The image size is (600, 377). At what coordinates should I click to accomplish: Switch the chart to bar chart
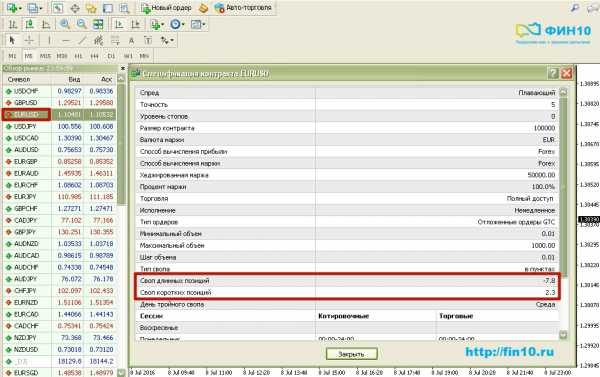(13, 24)
